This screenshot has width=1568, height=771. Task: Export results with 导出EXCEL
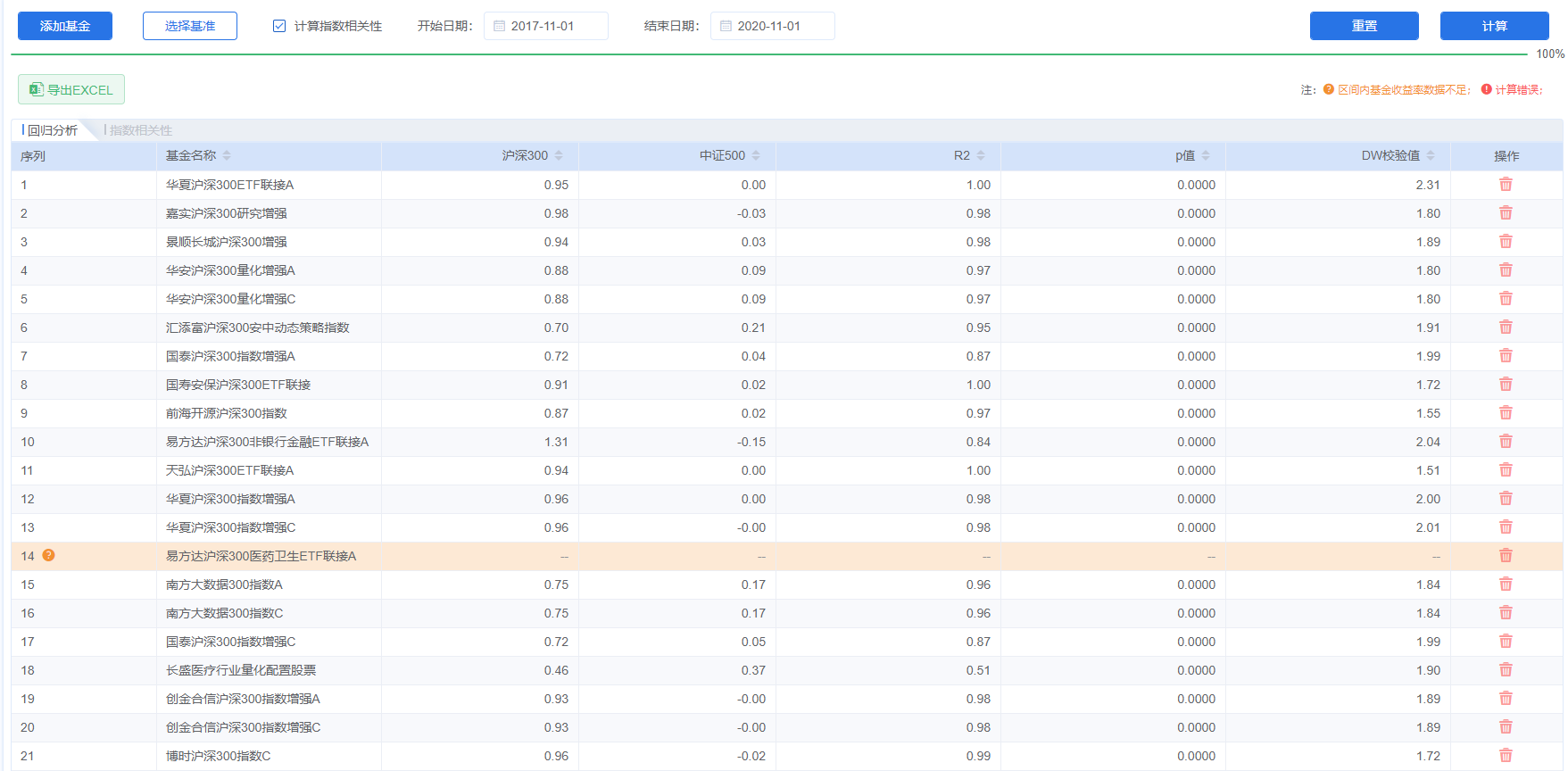[x=71, y=89]
